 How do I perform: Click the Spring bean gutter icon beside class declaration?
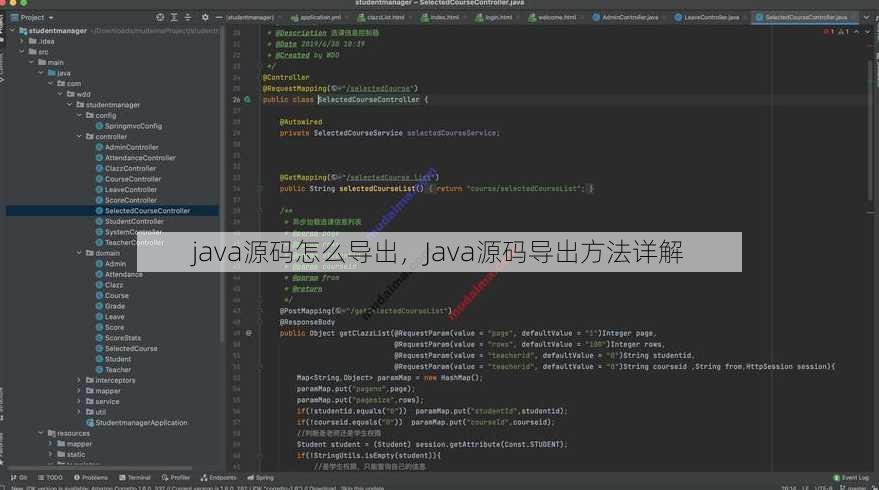pos(247,100)
